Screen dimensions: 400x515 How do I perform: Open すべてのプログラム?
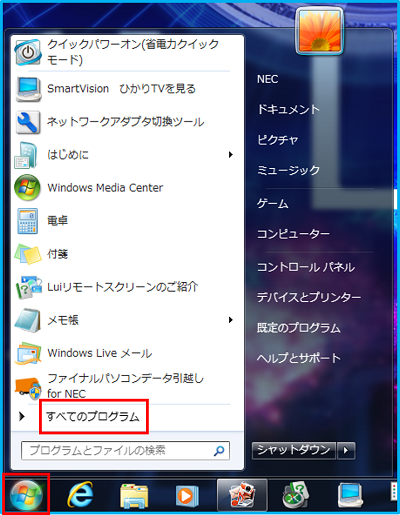pos(93,417)
